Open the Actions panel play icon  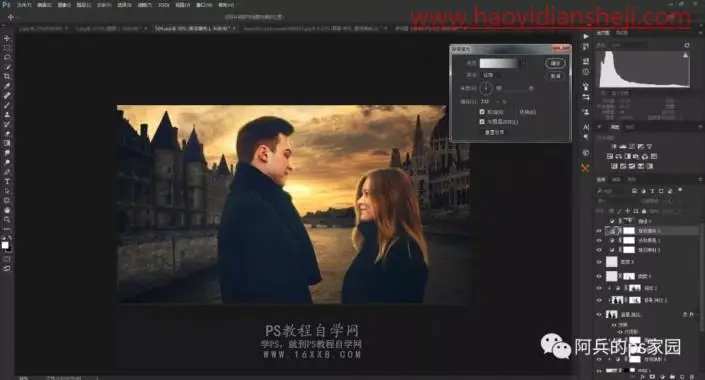(585, 36)
